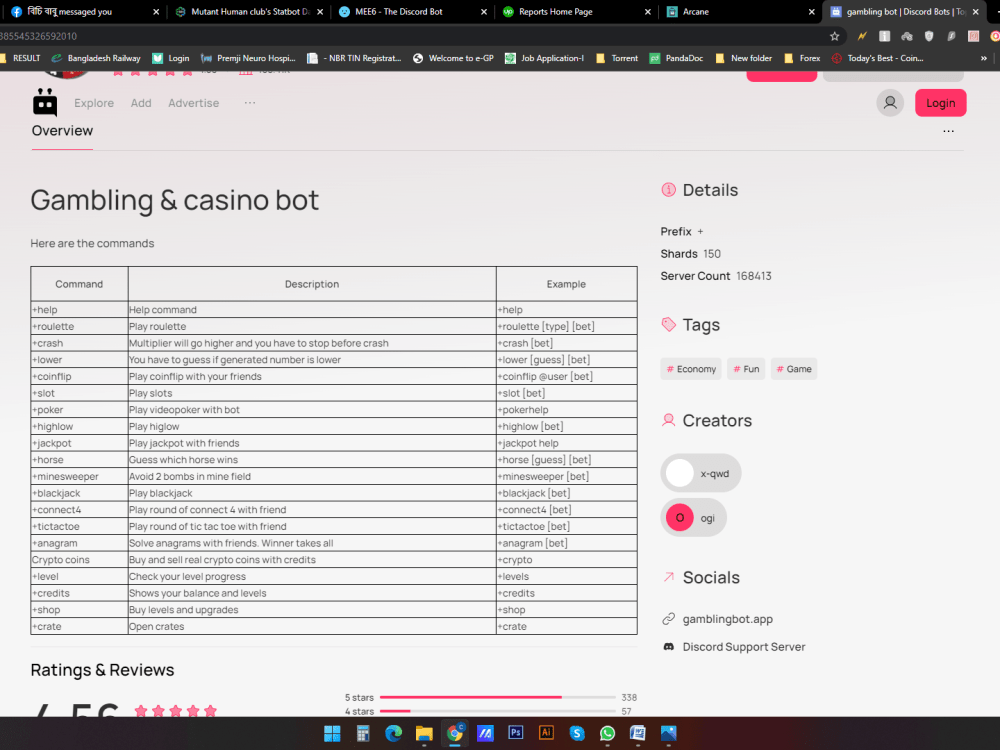Screen dimensions: 1000x750
Task: Click the Server Count value 168413
Action: pyautogui.click(x=754, y=276)
